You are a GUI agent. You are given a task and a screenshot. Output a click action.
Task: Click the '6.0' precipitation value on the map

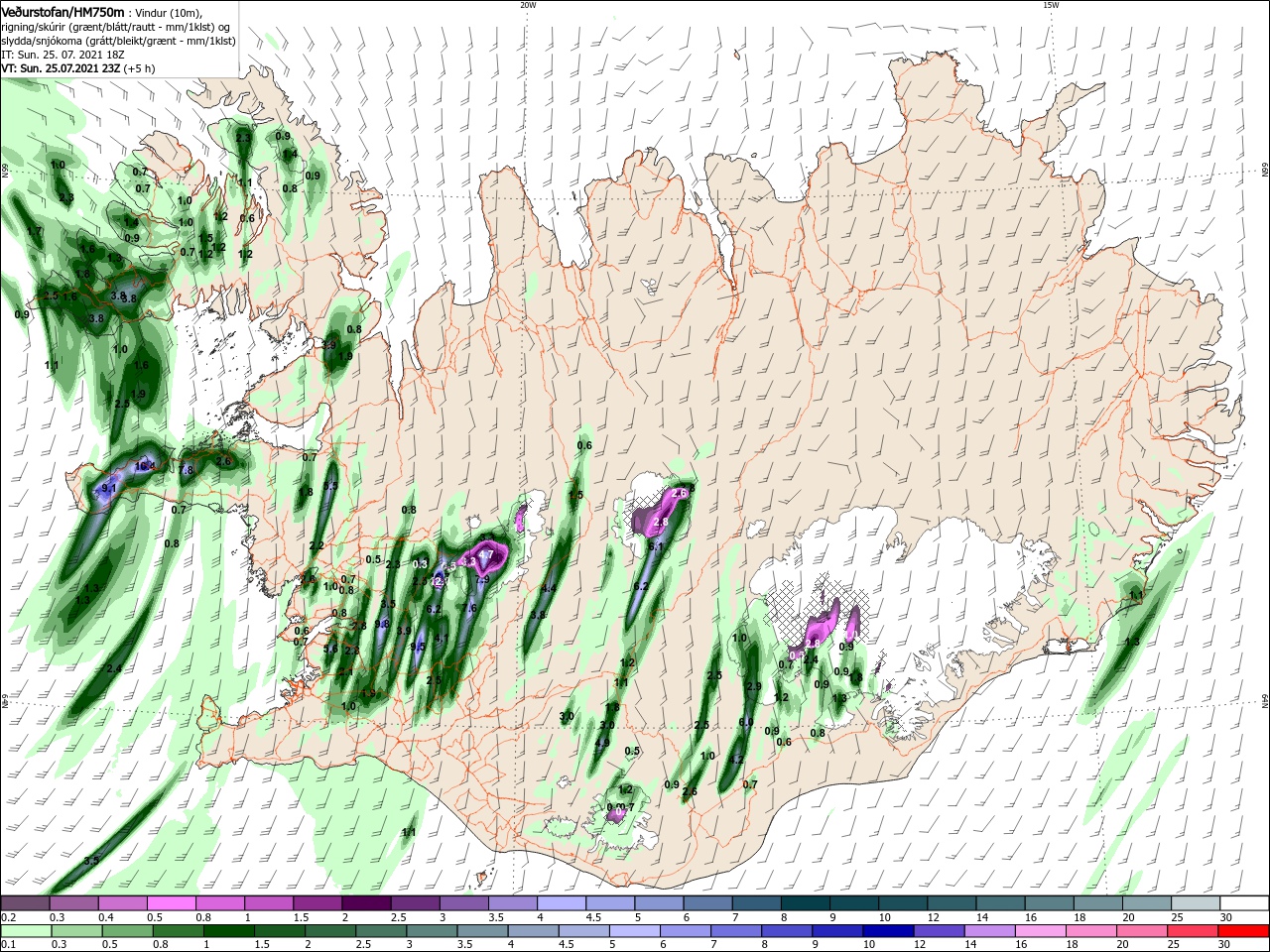746,723
